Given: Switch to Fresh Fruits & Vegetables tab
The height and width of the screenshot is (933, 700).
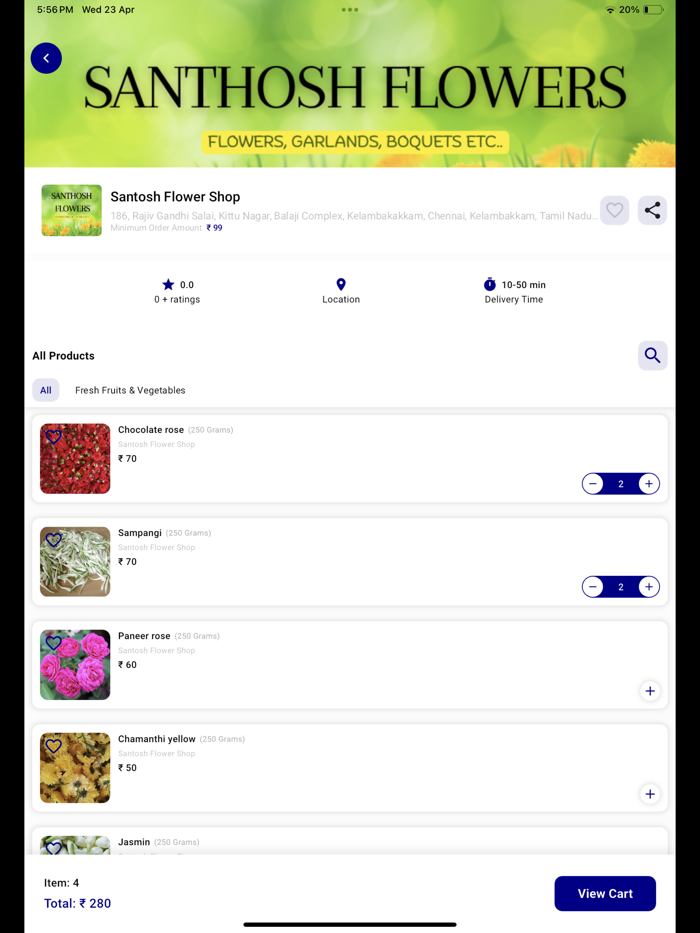Looking at the screenshot, I should (x=130, y=390).
